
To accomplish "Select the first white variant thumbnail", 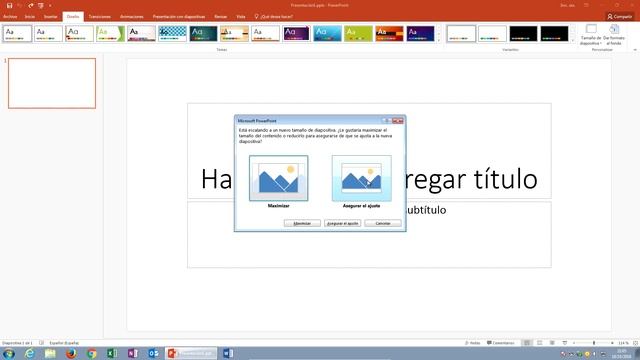I will pyautogui.click(x=461, y=33).
